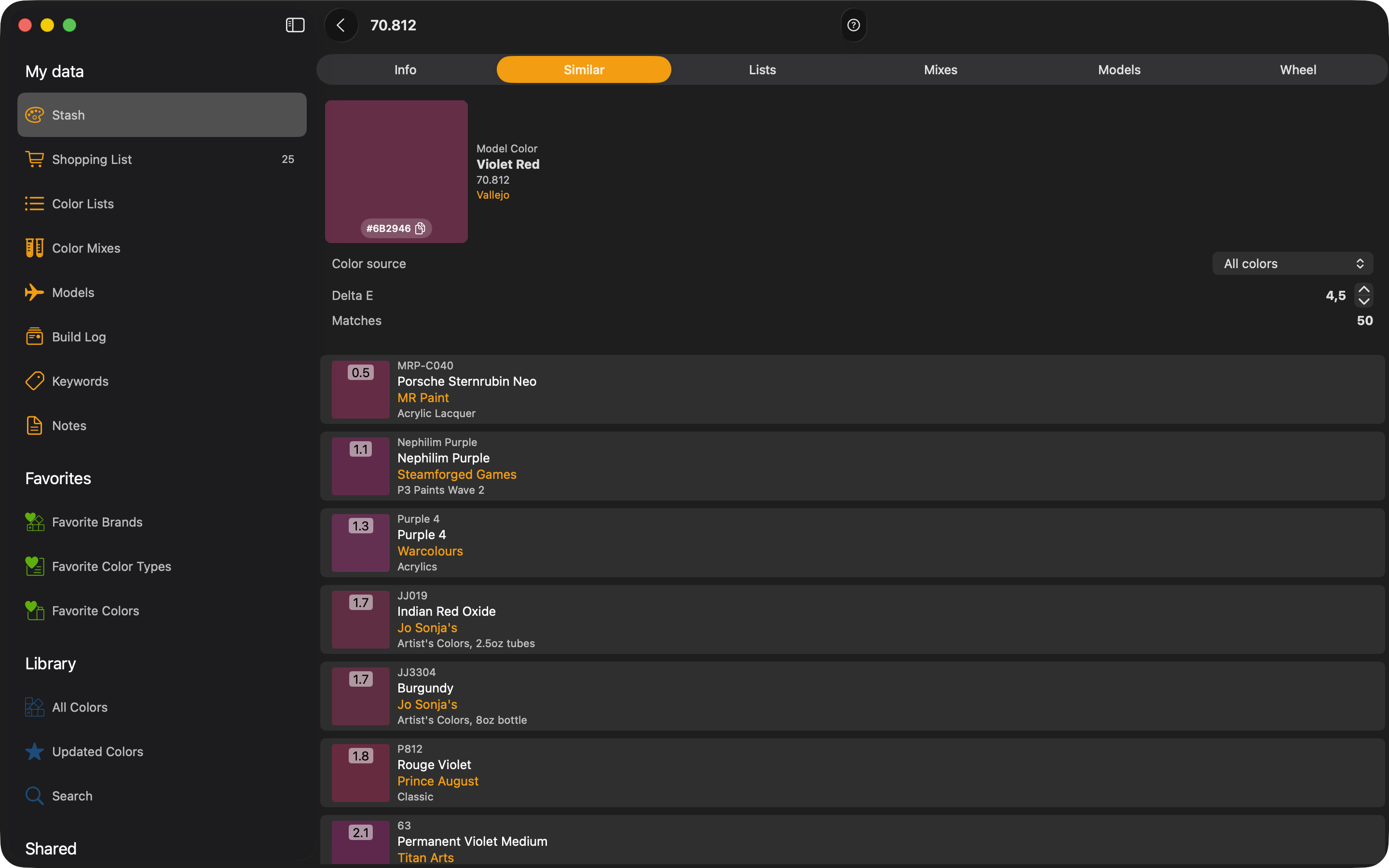Open Shopping List in the sidebar
Viewport: 1389px width, 868px height.
tap(162, 159)
